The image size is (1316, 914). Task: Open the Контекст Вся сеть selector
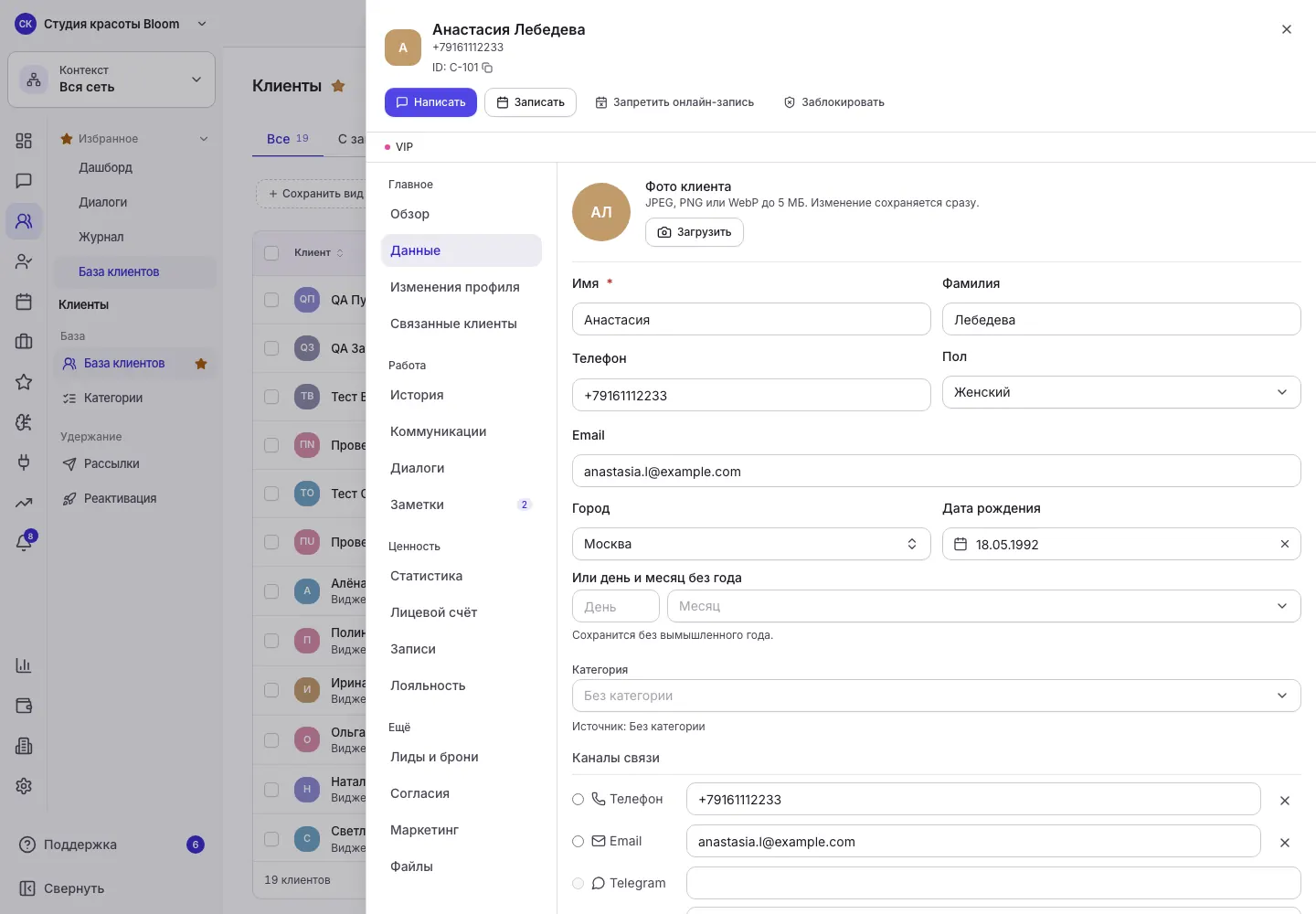111,80
